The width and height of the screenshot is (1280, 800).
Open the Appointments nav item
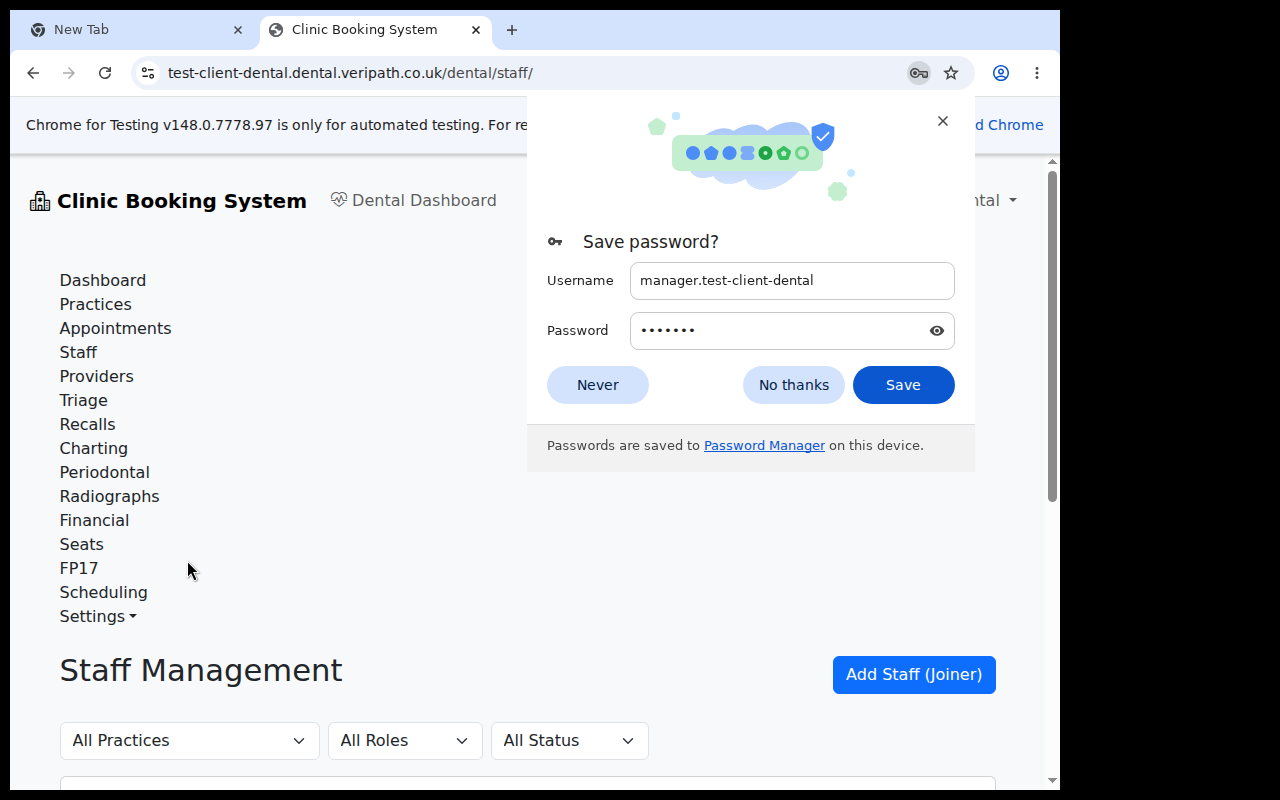tap(115, 328)
